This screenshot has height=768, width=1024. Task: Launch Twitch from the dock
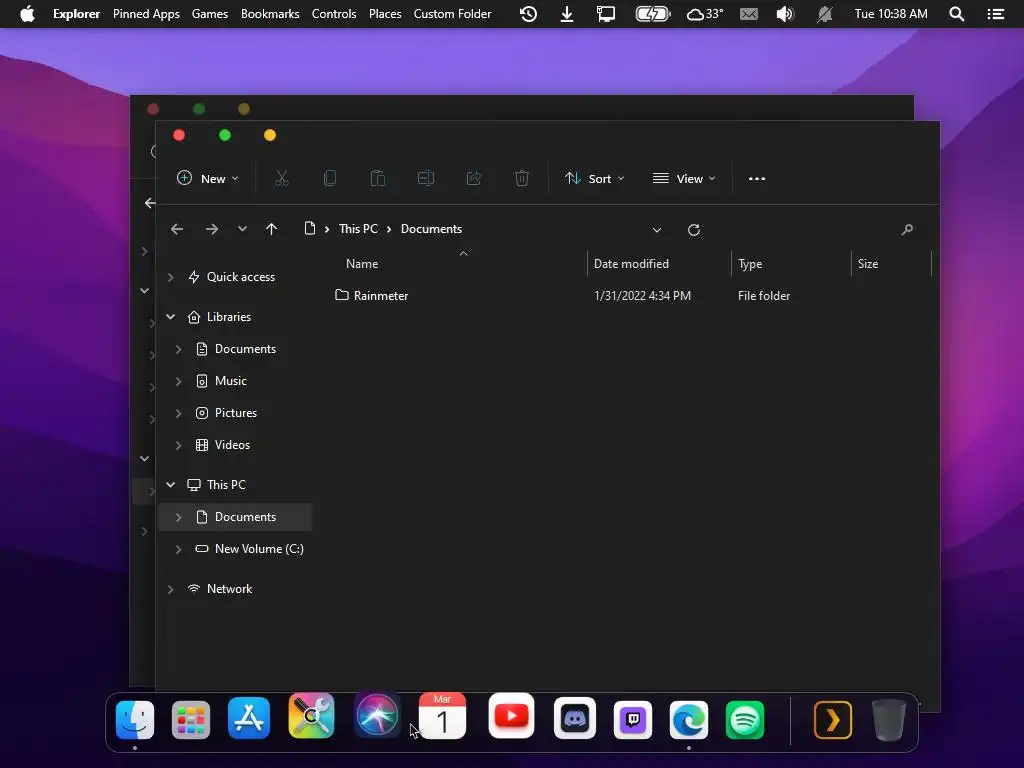tap(632, 720)
